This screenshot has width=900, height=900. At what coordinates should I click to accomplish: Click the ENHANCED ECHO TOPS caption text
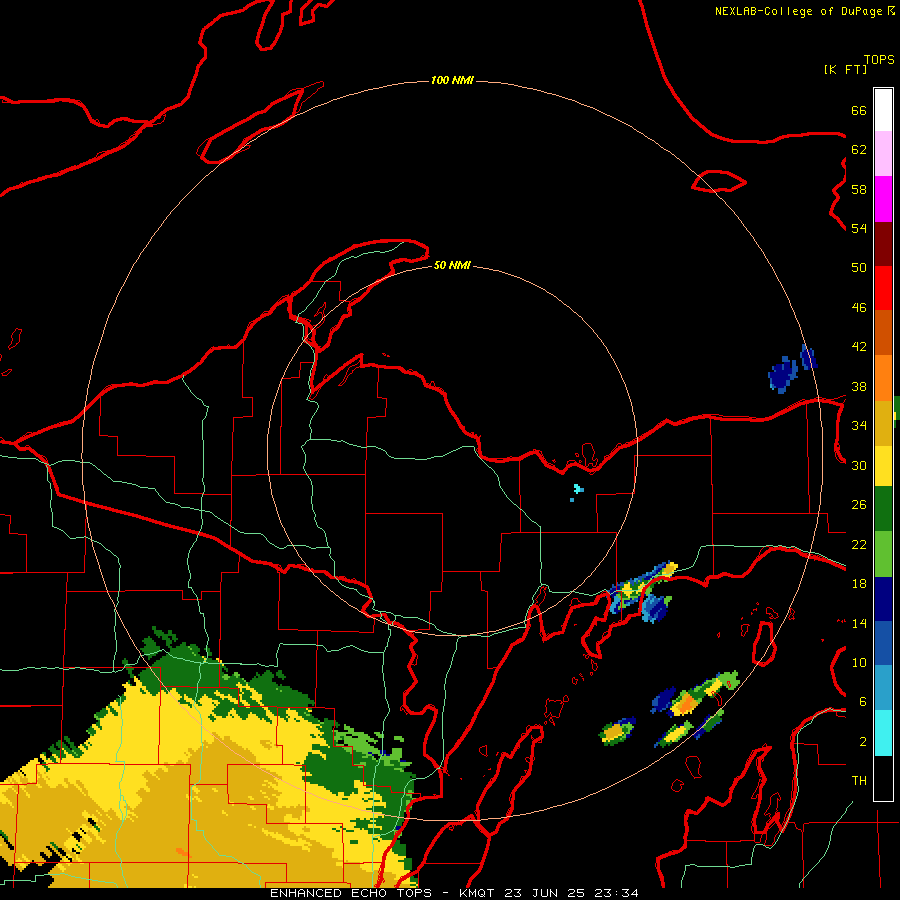click(350, 893)
